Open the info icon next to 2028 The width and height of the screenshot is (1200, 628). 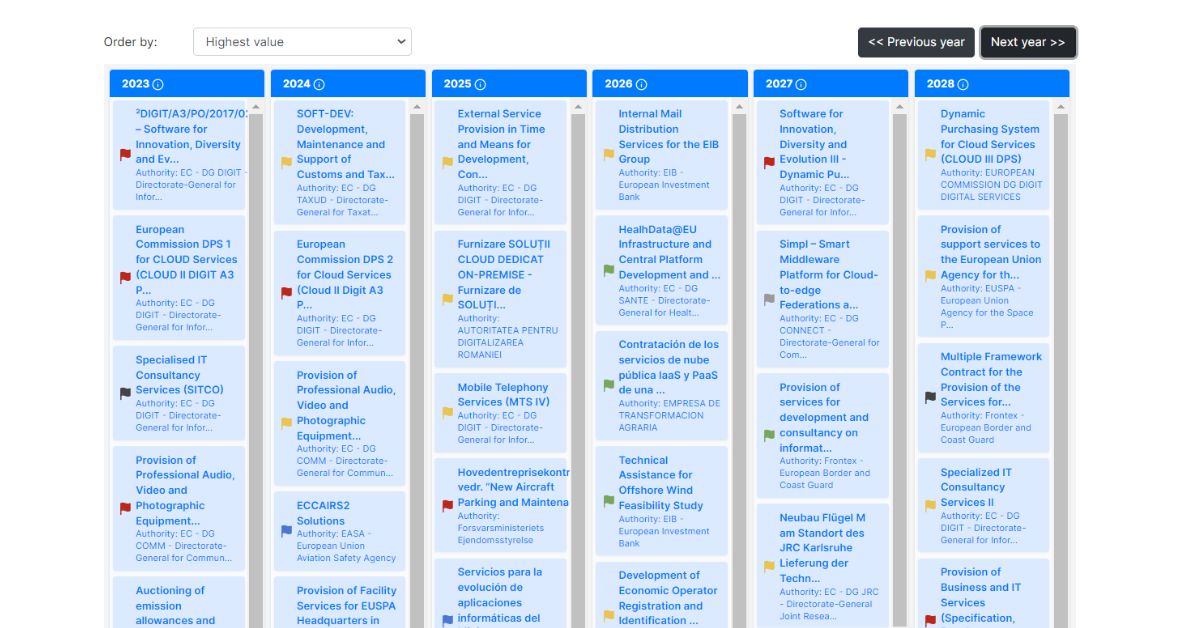pos(962,84)
